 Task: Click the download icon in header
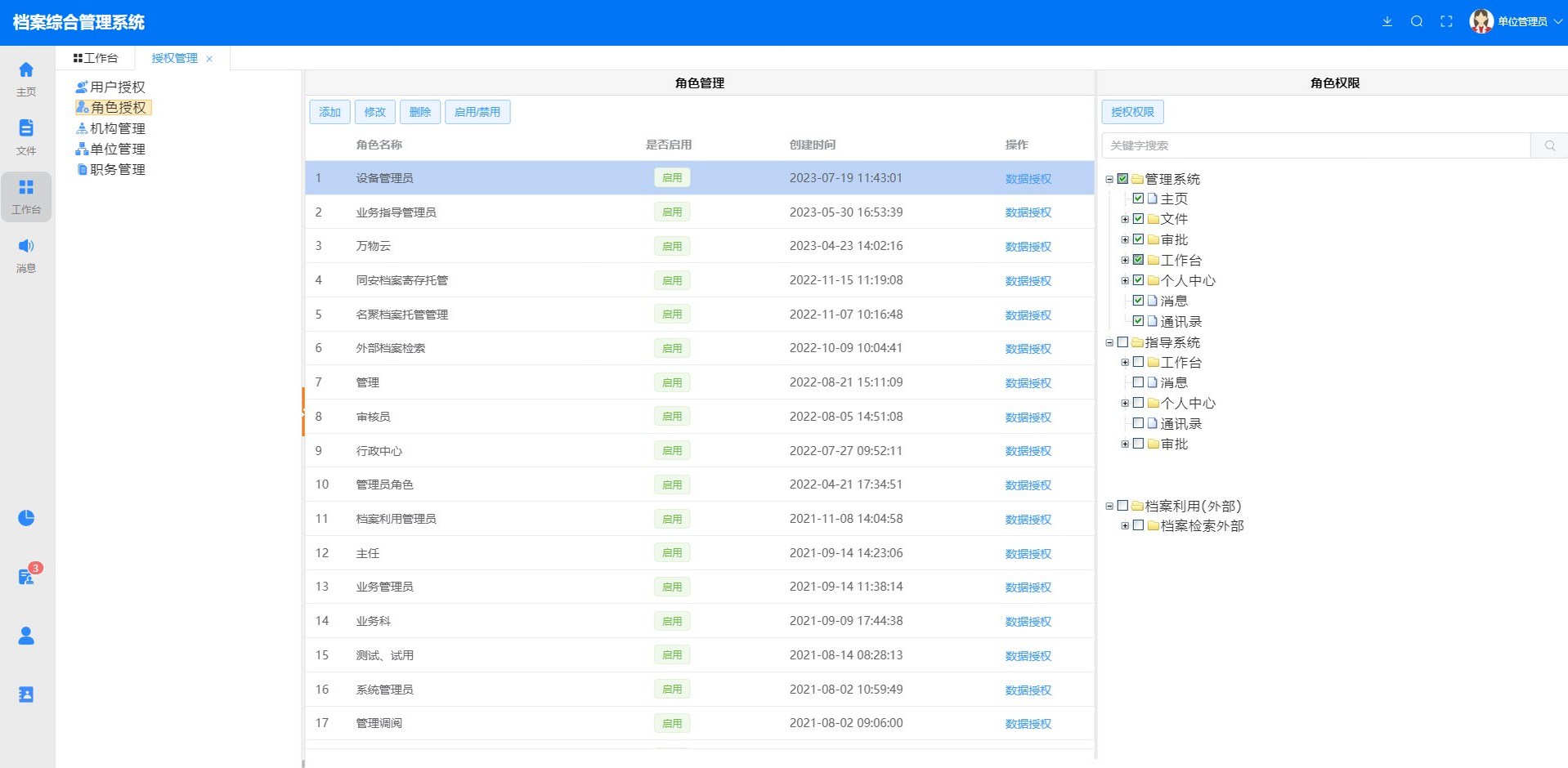(x=1387, y=22)
